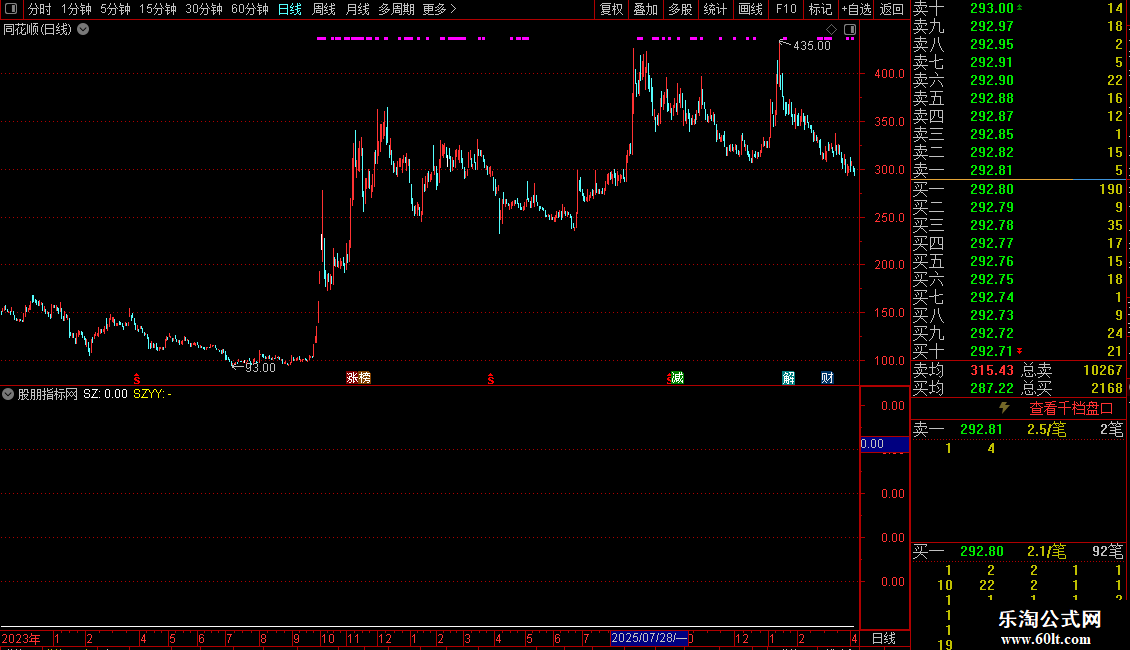Add stock via +自选 button

click(x=856, y=9)
